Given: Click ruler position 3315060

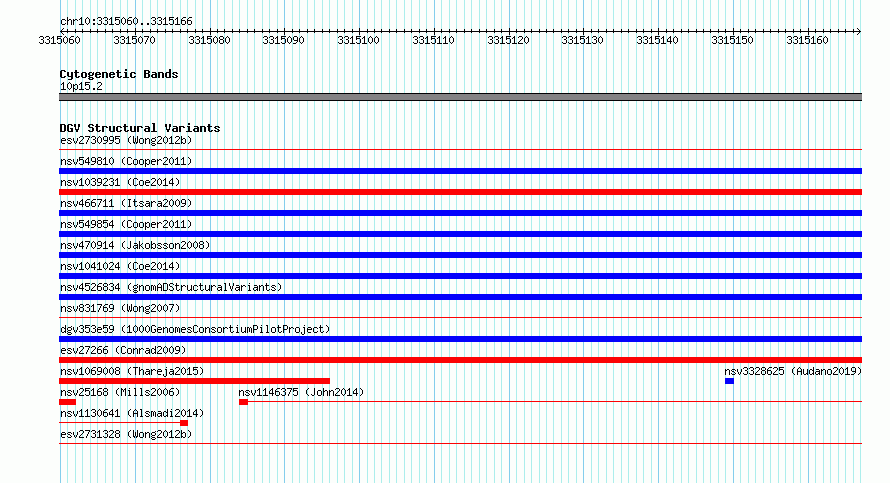Looking at the screenshot, I should (x=60, y=40).
